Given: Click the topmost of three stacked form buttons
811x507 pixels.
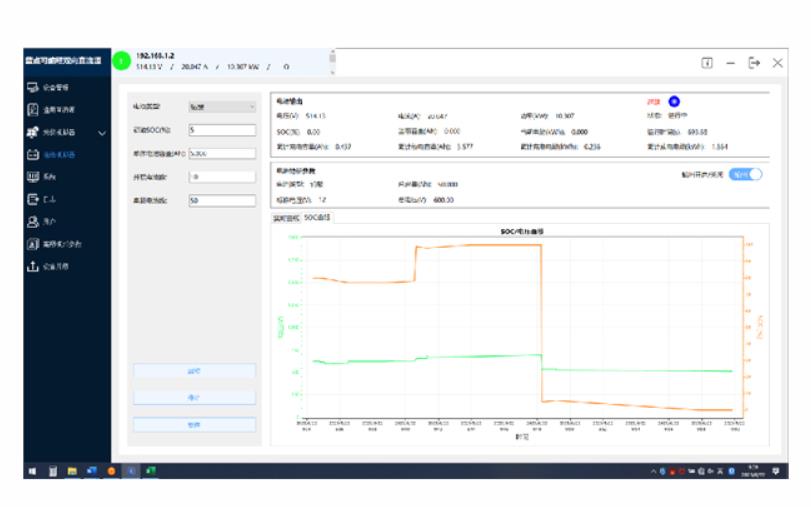Looking at the screenshot, I should [194, 371].
